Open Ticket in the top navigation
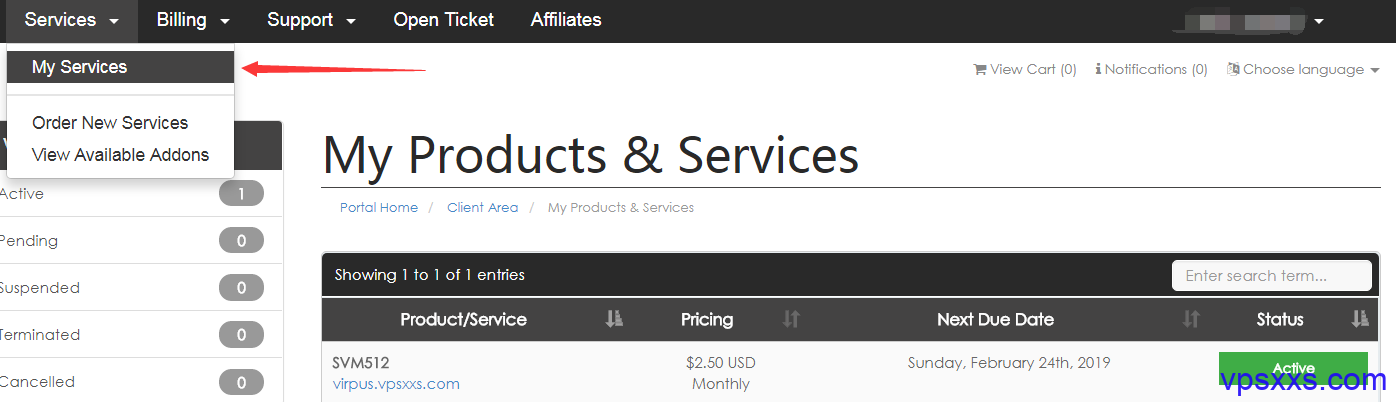This screenshot has width=1396, height=402. pyautogui.click(x=443, y=20)
